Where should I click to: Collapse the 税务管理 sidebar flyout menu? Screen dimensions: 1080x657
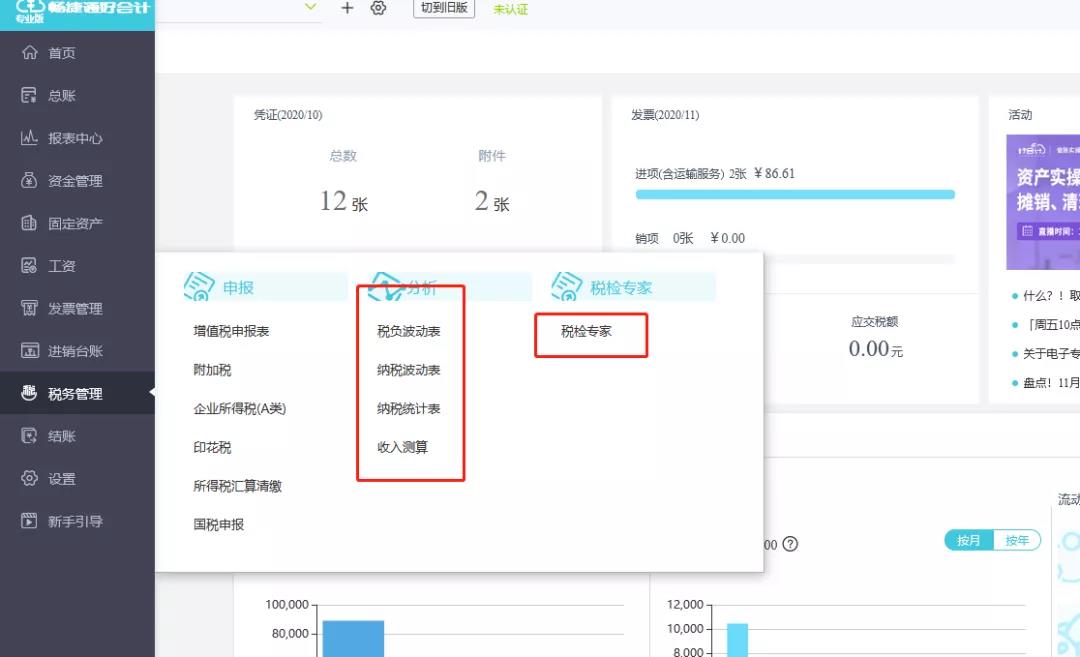[75, 393]
